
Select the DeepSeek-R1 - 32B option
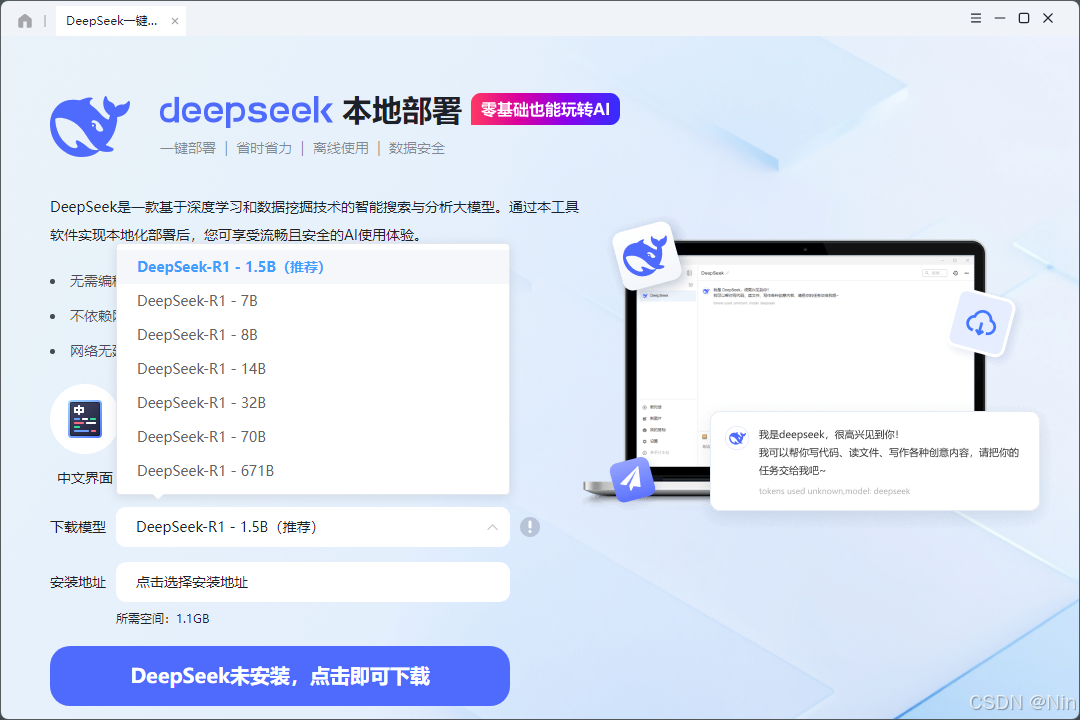pyautogui.click(x=313, y=402)
